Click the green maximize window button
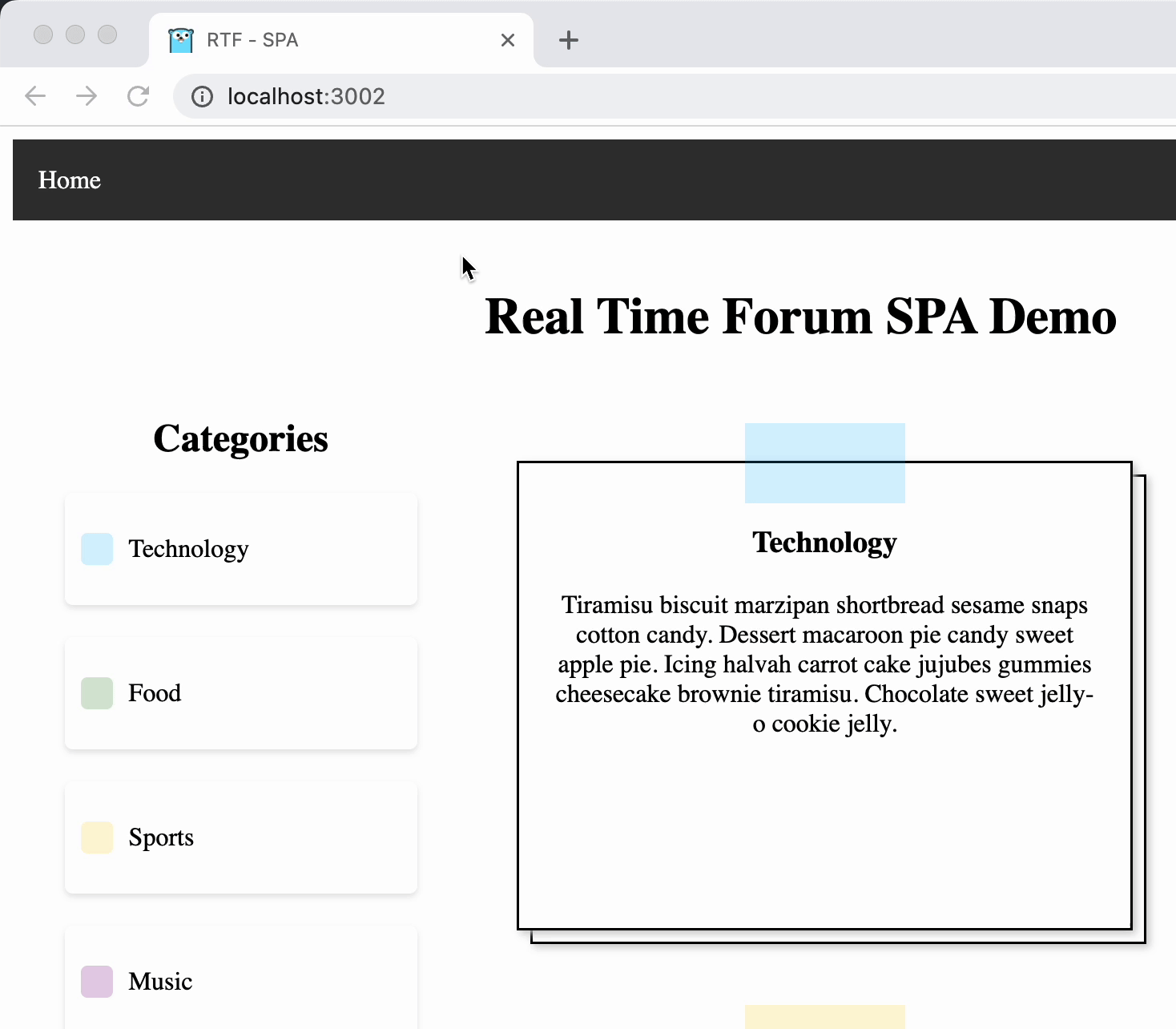Screen dimensions: 1176x1029 [107, 34]
